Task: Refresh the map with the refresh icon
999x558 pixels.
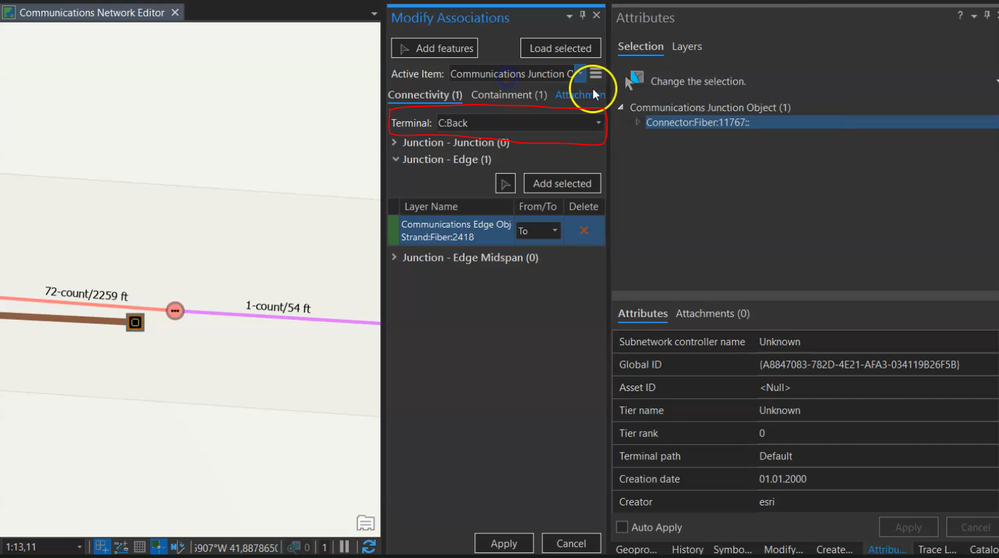Action: coord(368,547)
